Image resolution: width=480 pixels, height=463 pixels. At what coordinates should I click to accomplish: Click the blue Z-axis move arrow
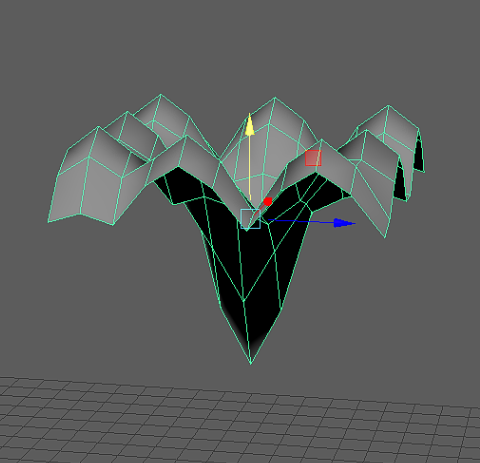pos(344,223)
